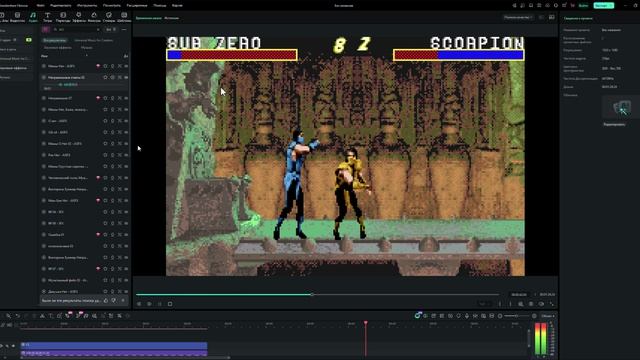Open the Templates tab

click(x=124, y=17)
